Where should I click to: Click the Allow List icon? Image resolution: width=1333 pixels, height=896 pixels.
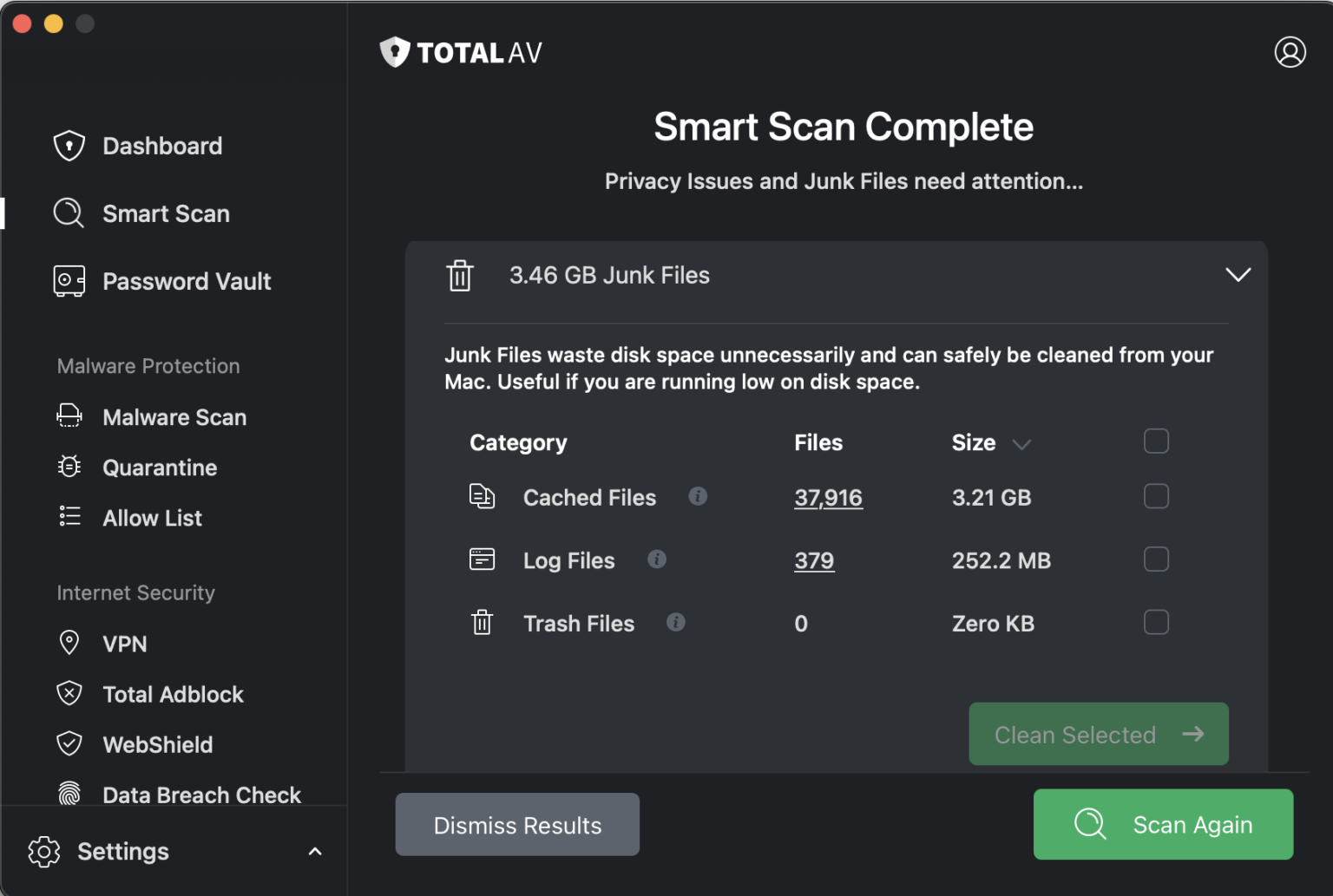pyautogui.click(x=69, y=517)
